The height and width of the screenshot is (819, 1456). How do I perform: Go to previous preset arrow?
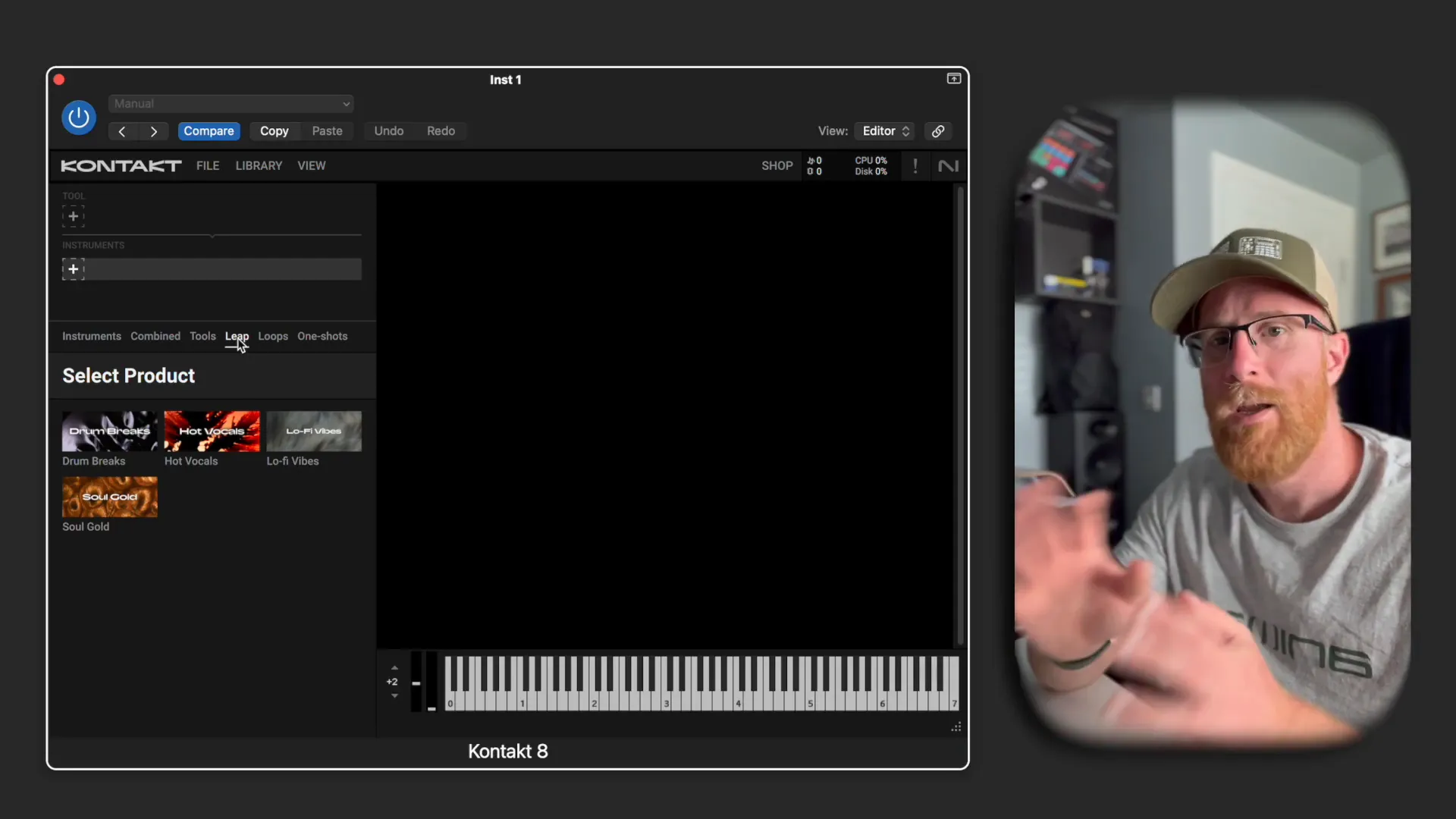coord(122,131)
